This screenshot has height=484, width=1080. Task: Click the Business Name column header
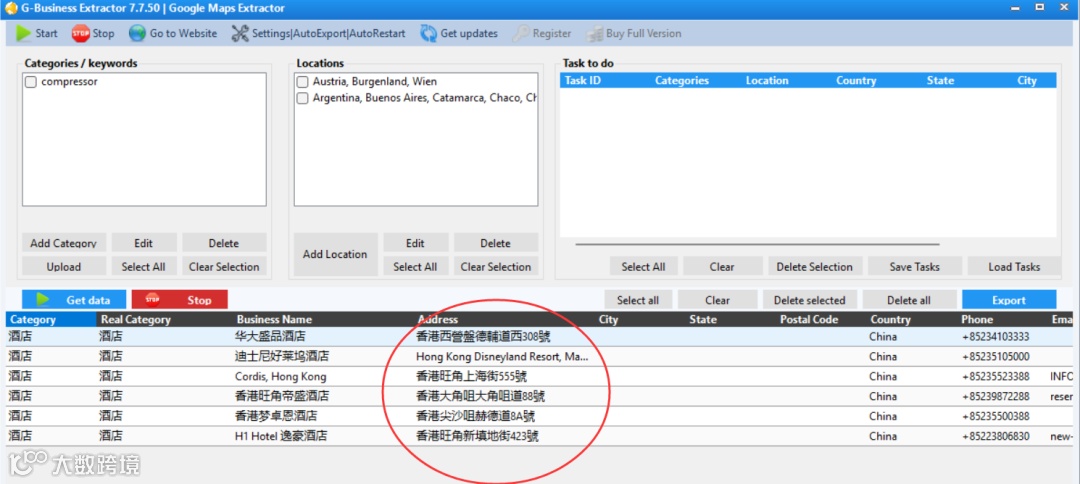click(274, 319)
